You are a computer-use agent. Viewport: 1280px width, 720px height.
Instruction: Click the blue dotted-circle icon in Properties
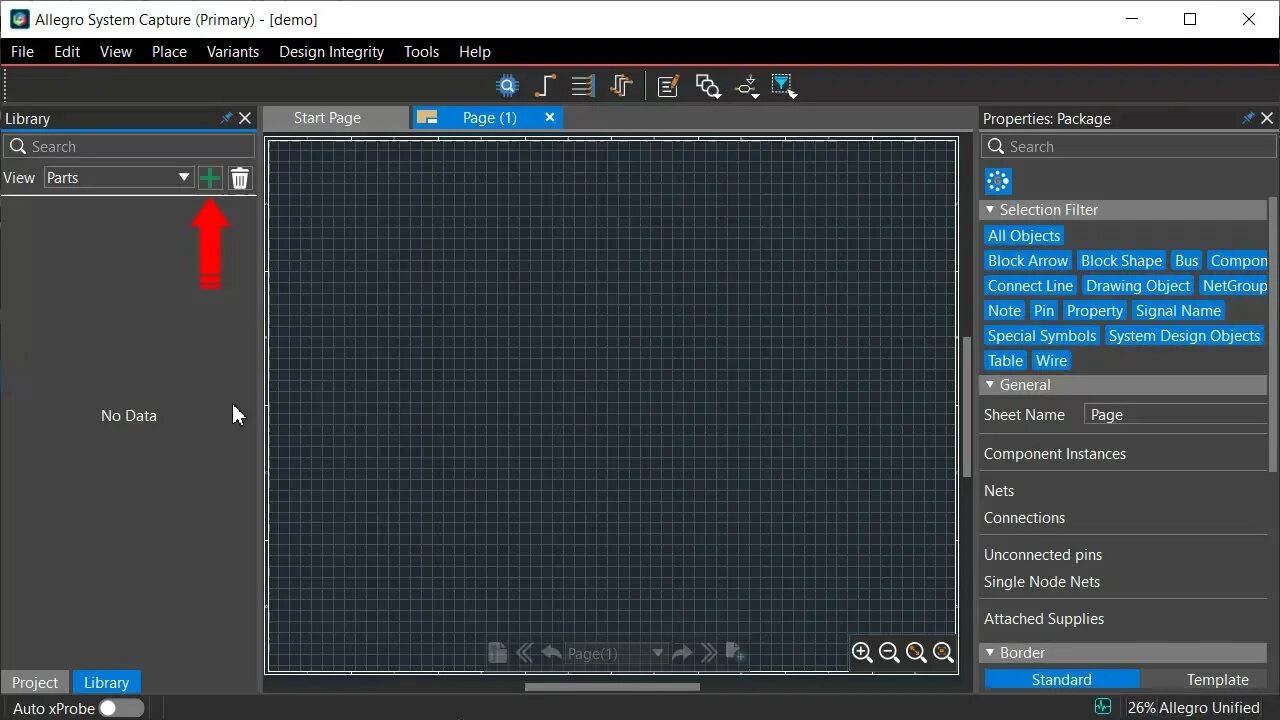click(x=998, y=181)
